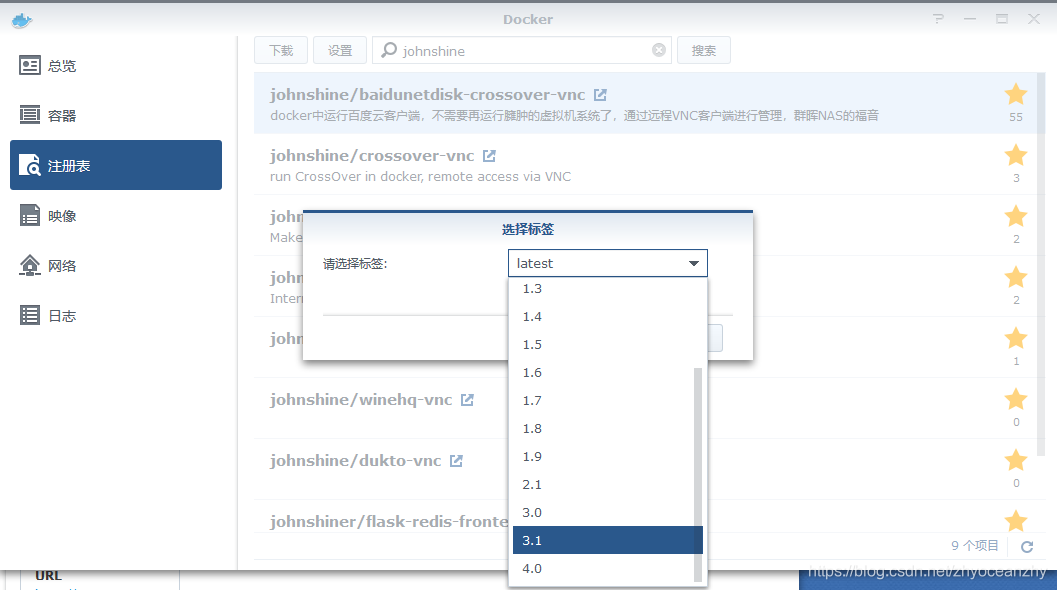Click the star with 55 count
The width and height of the screenshot is (1057, 590).
tap(1016, 94)
